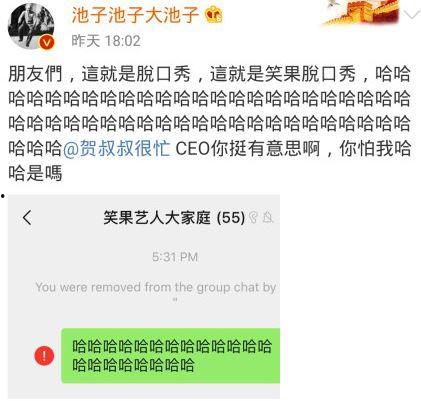
Task: Tap the green 哈哈哈 message bubble
Action: pyautogui.click(x=171, y=356)
